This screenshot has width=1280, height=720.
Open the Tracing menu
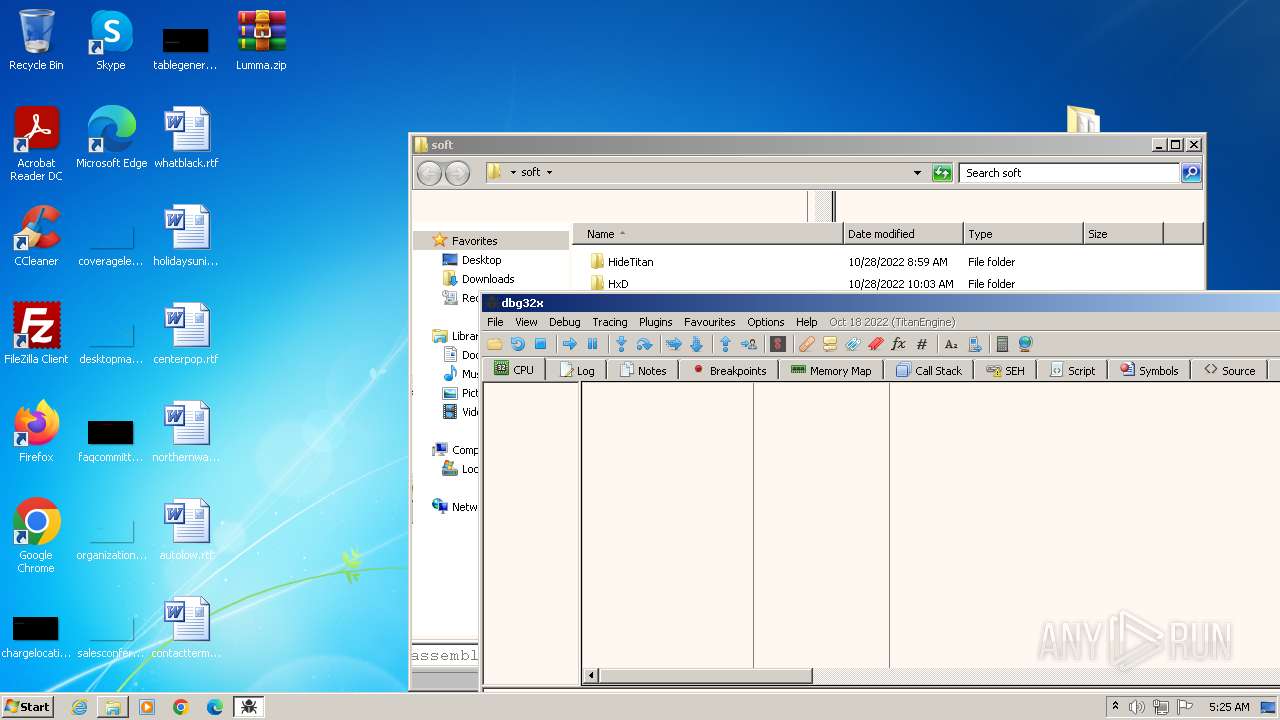click(x=609, y=322)
